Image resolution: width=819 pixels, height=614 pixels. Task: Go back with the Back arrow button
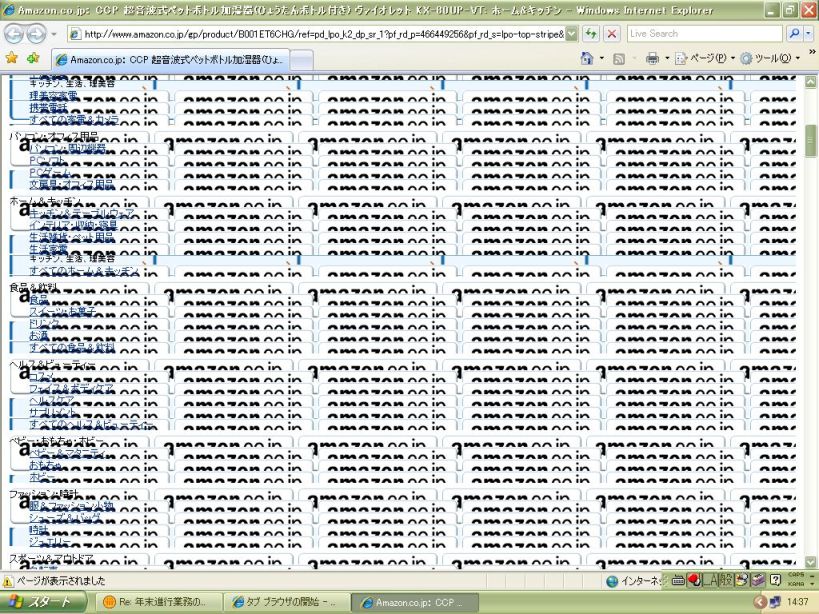pos(14,34)
